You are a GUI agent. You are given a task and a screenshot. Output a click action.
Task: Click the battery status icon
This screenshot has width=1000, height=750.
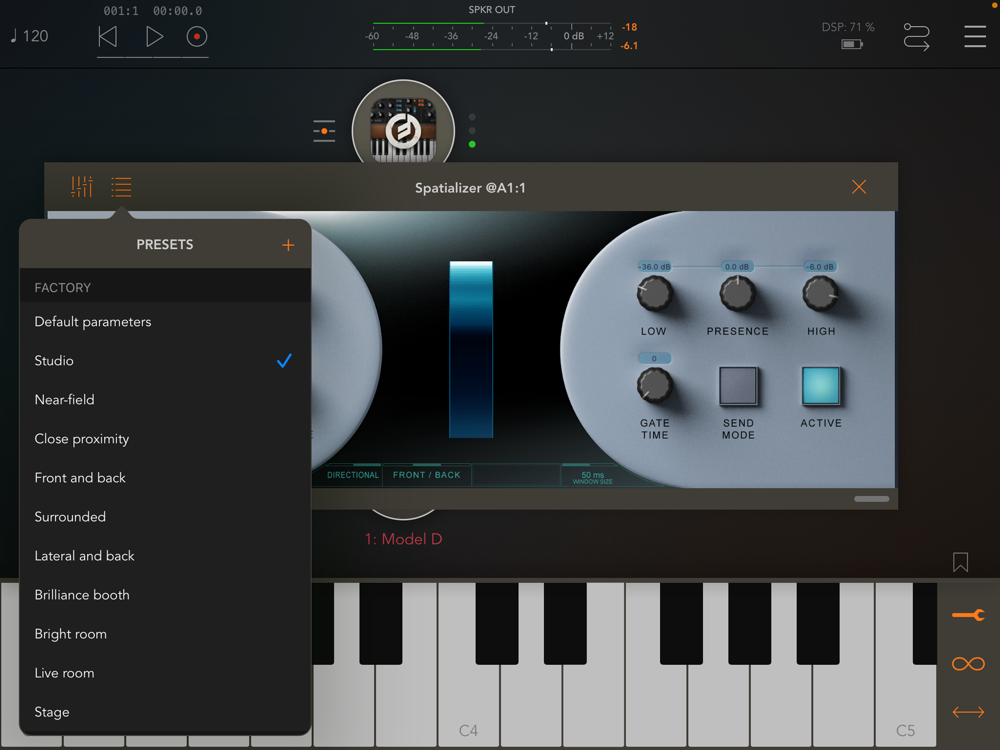click(x=851, y=44)
